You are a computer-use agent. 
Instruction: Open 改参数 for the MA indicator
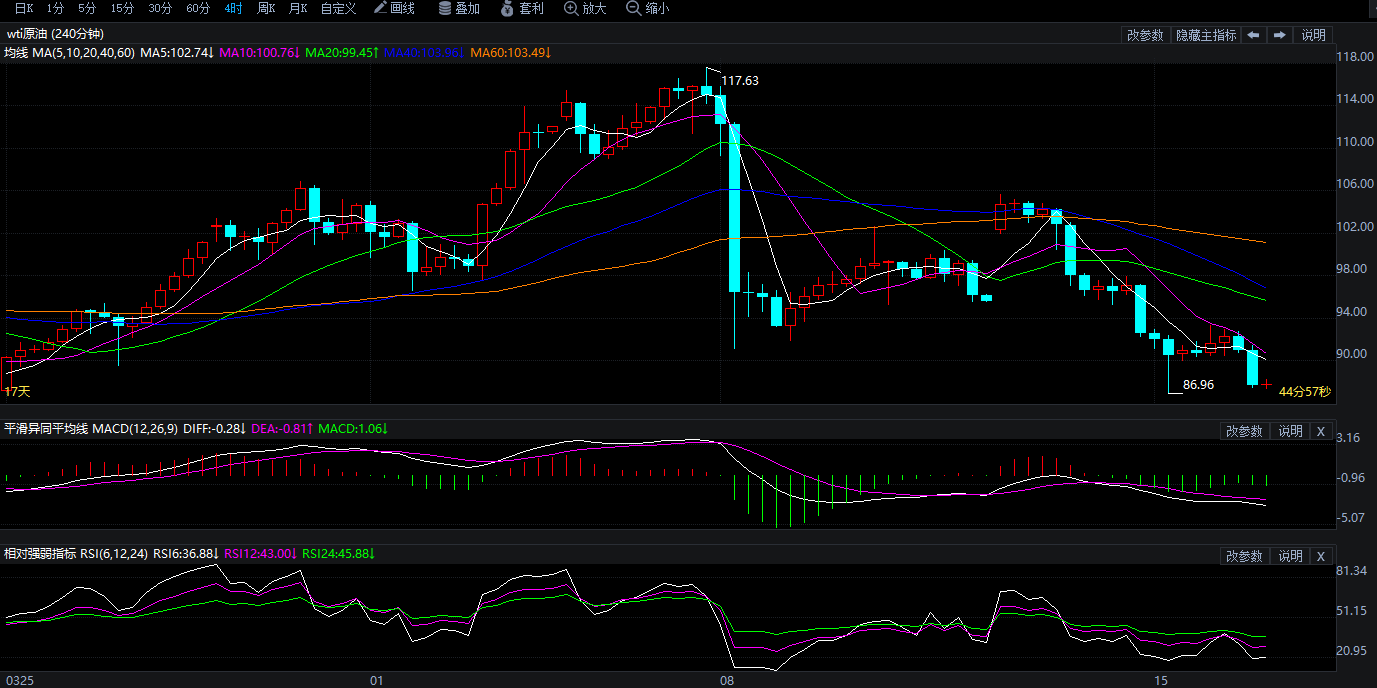click(x=1145, y=35)
